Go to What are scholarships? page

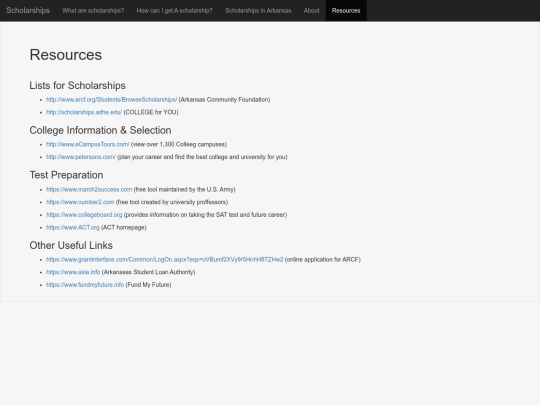[x=93, y=11]
